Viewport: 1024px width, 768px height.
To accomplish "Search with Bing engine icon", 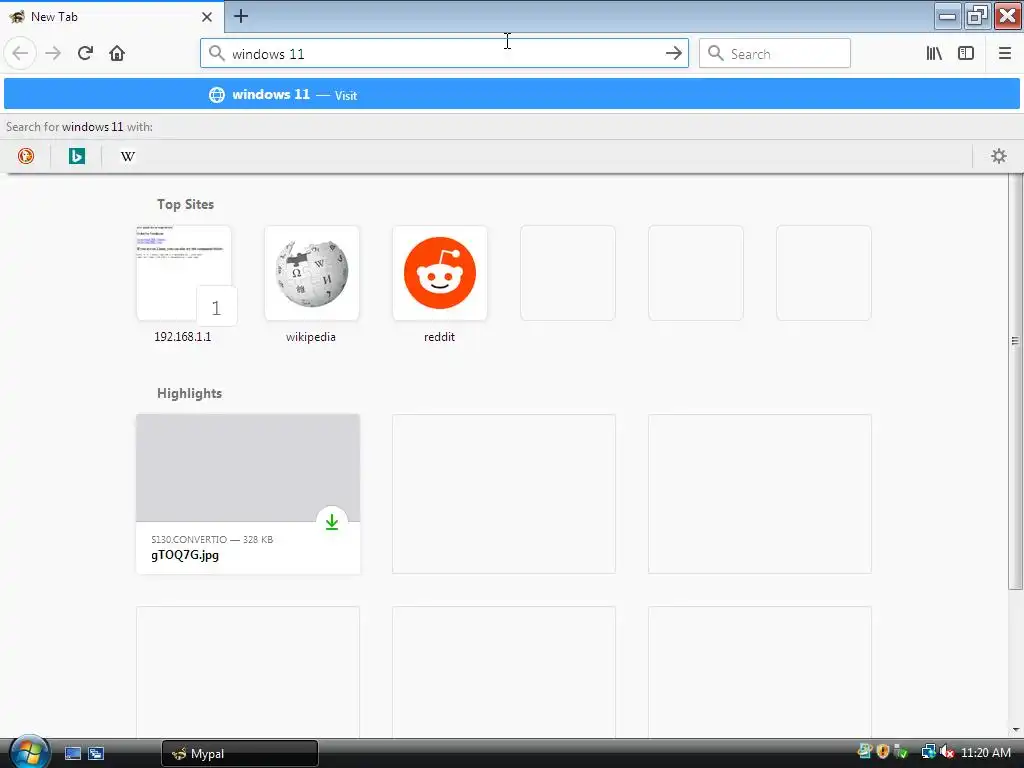I will click(x=77, y=156).
